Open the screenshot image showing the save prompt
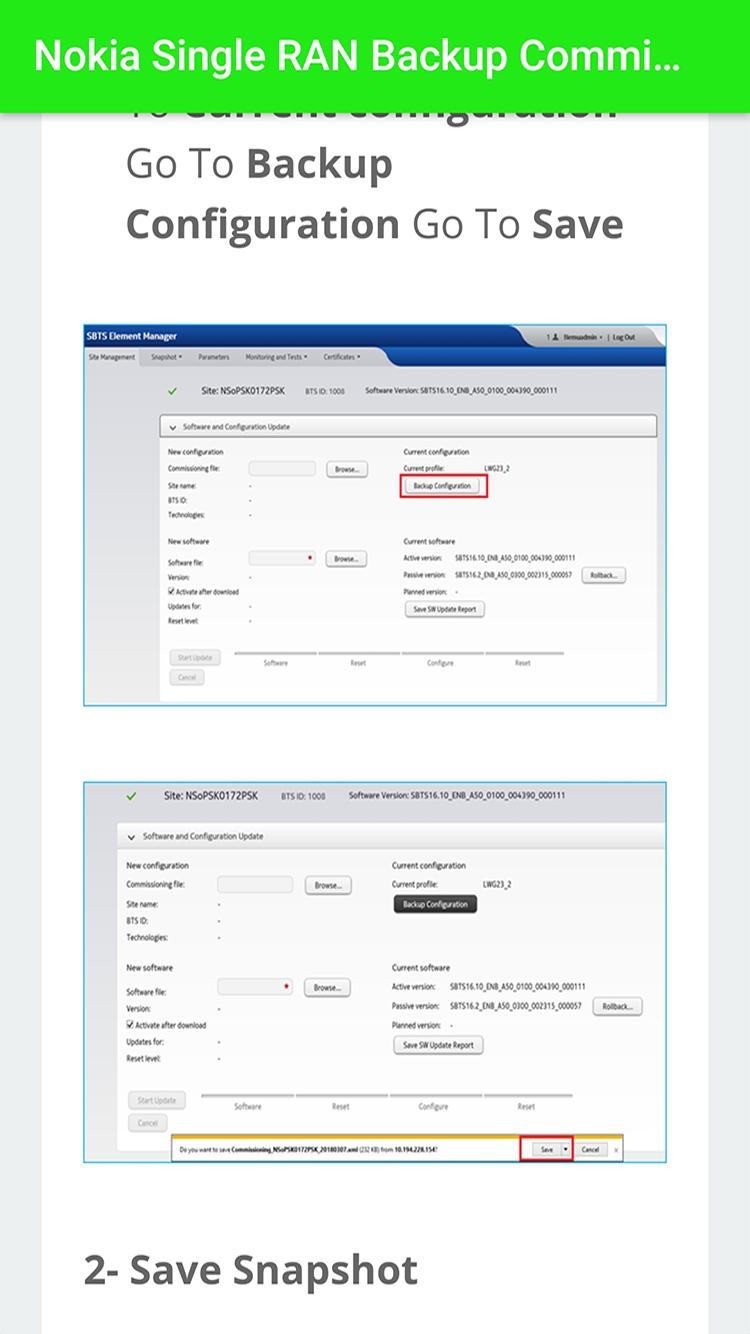750x1334 pixels. click(375, 972)
